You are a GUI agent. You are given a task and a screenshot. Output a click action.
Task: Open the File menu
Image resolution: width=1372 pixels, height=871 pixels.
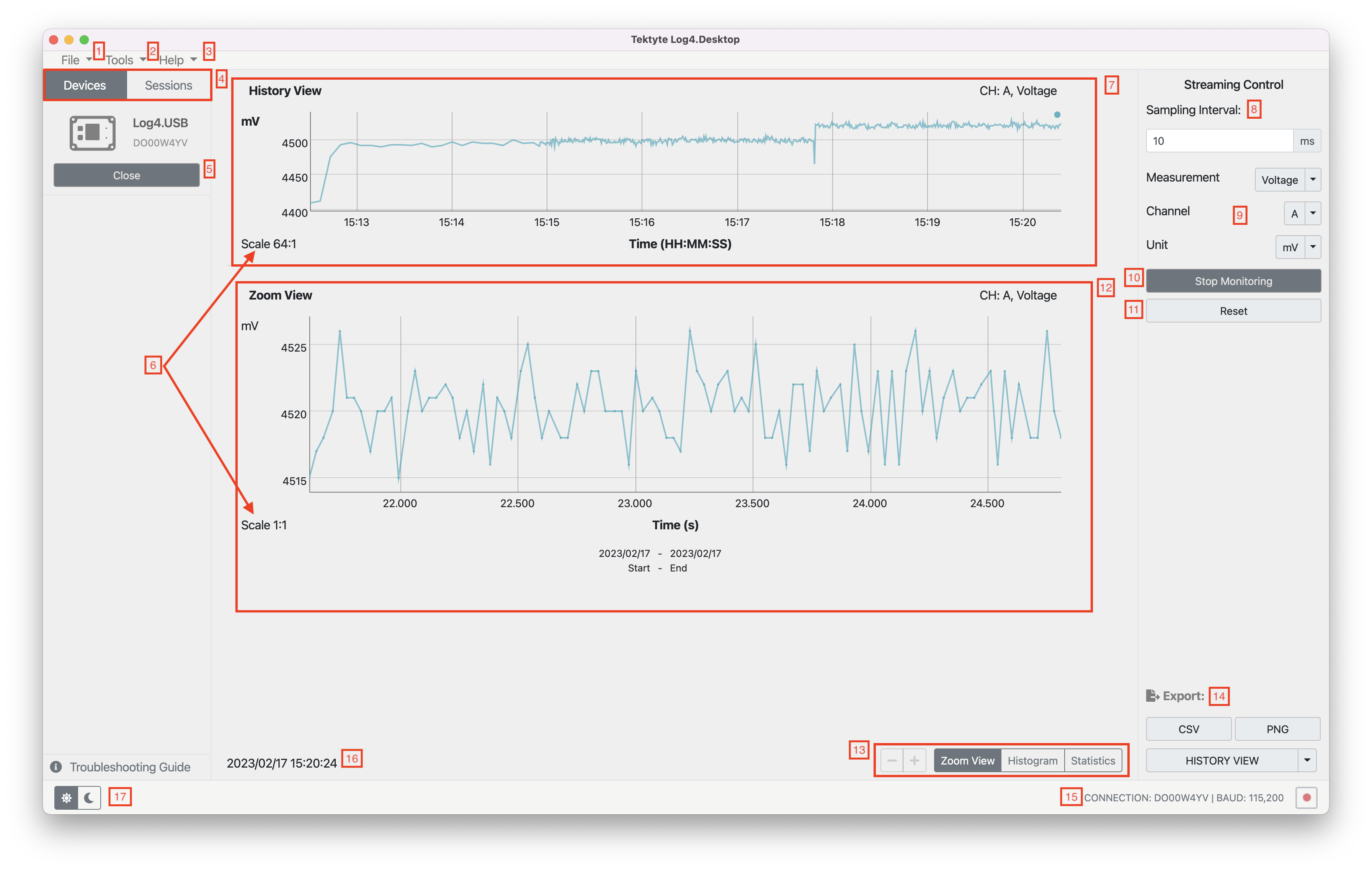(x=76, y=60)
